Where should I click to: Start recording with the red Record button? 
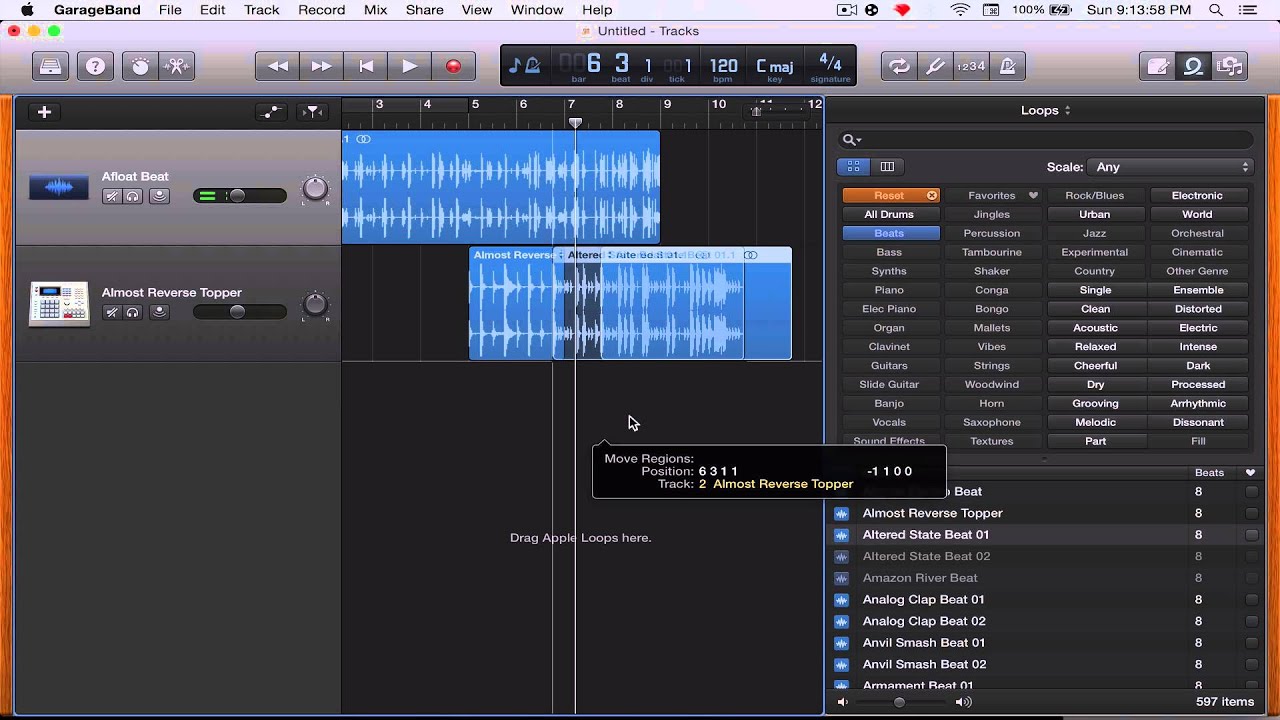point(453,66)
